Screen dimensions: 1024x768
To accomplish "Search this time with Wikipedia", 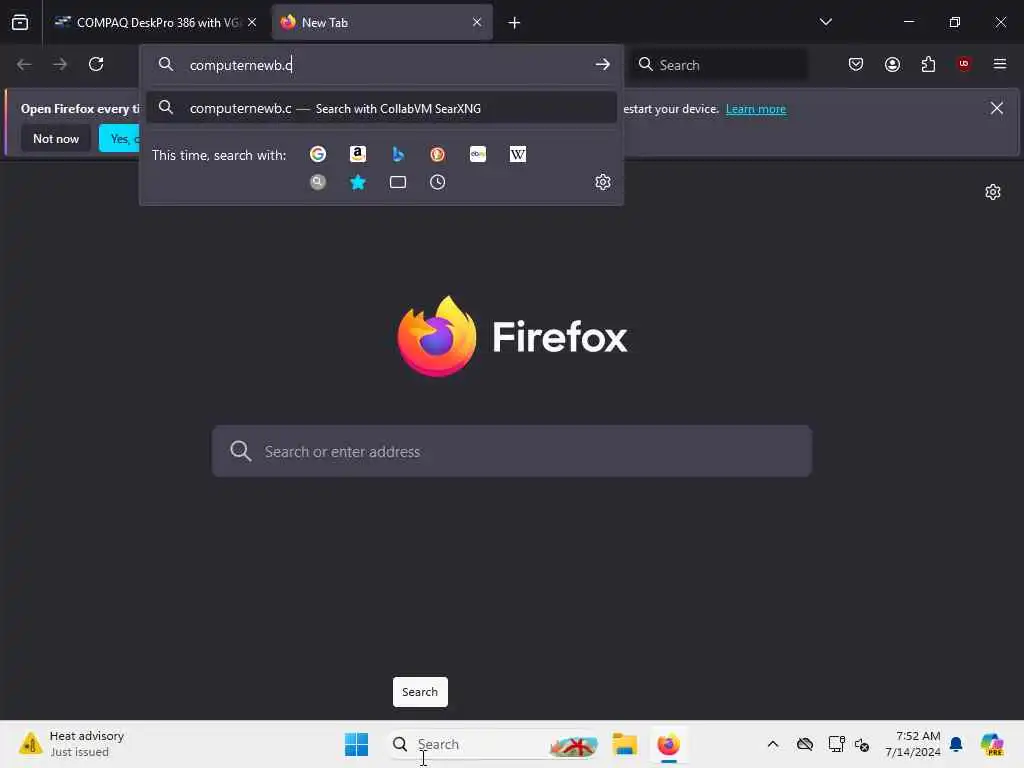I will pos(518,154).
